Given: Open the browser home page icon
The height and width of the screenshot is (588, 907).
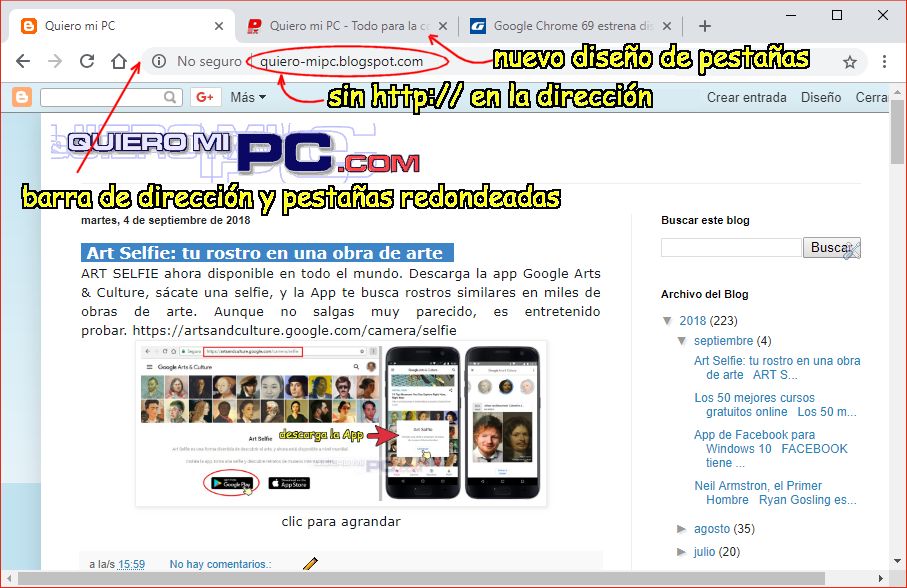Looking at the screenshot, I should tap(119, 61).
